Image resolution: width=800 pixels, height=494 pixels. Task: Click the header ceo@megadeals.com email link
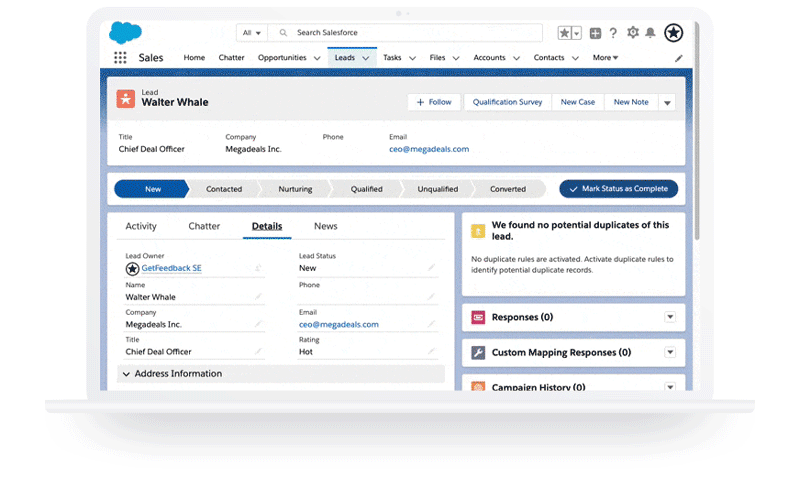[x=429, y=149]
